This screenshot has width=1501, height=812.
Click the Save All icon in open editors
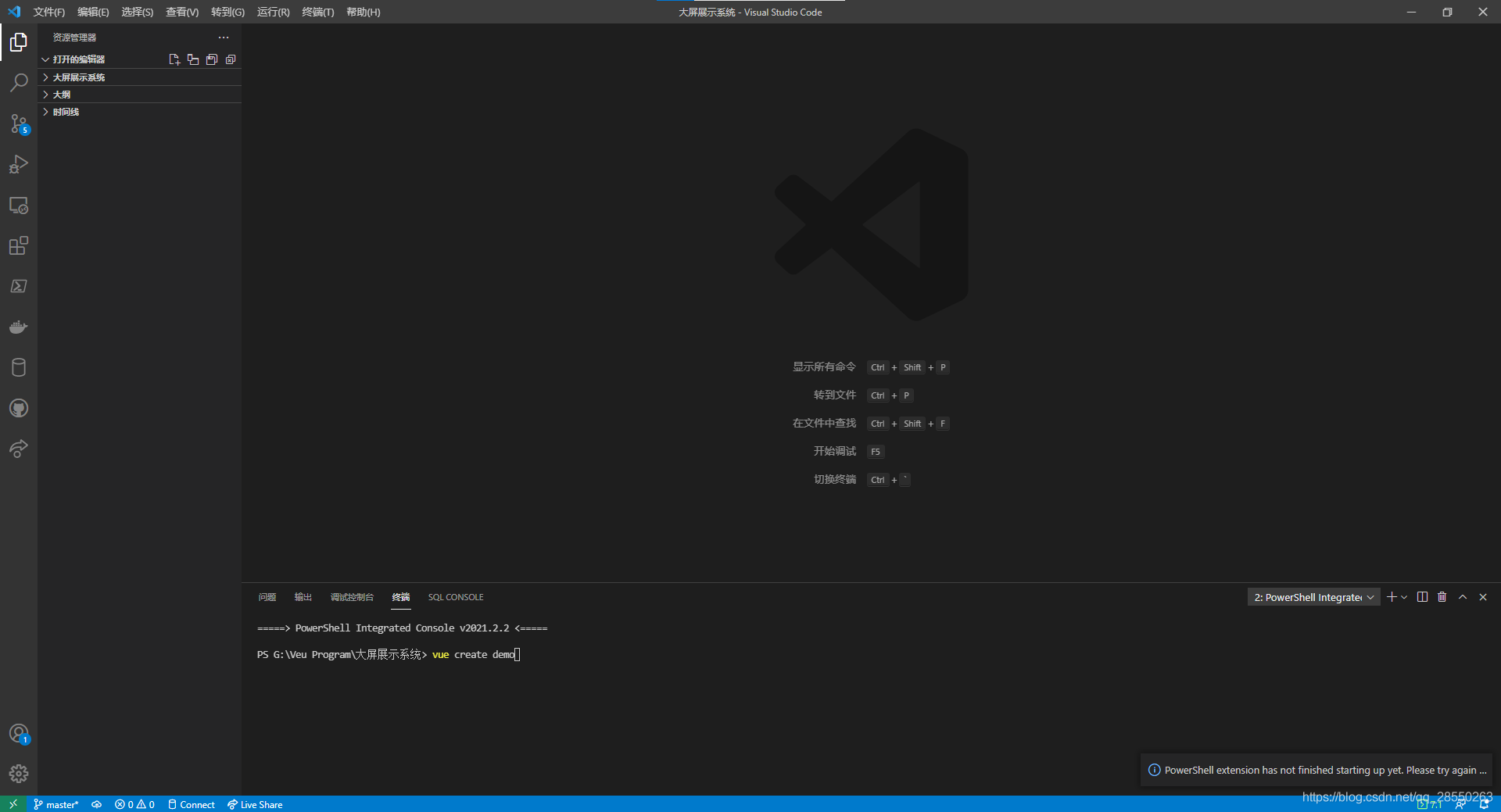212,59
